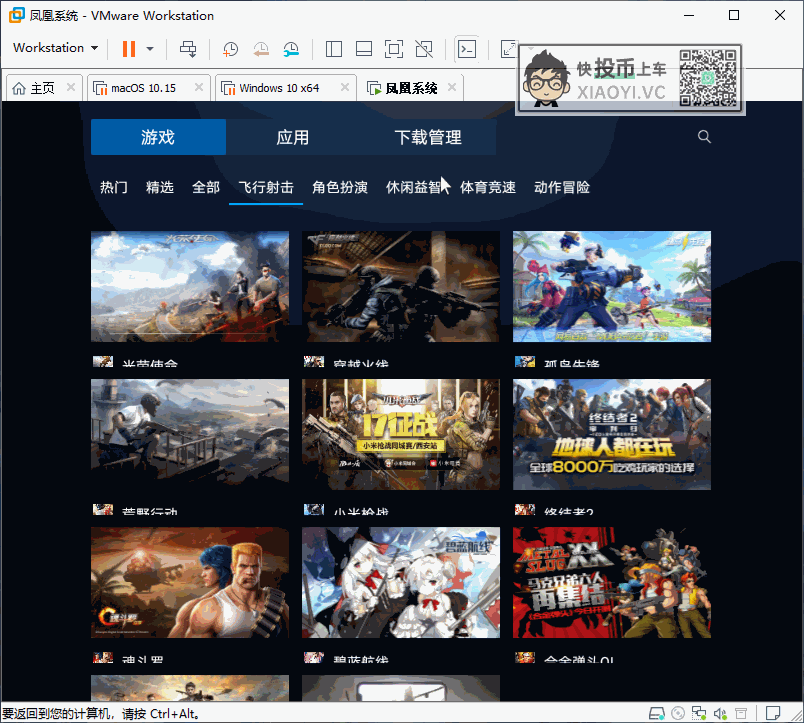Click the CD/DVD drive status icon
Viewport: 804px width, 723px height.
click(x=678, y=713)
